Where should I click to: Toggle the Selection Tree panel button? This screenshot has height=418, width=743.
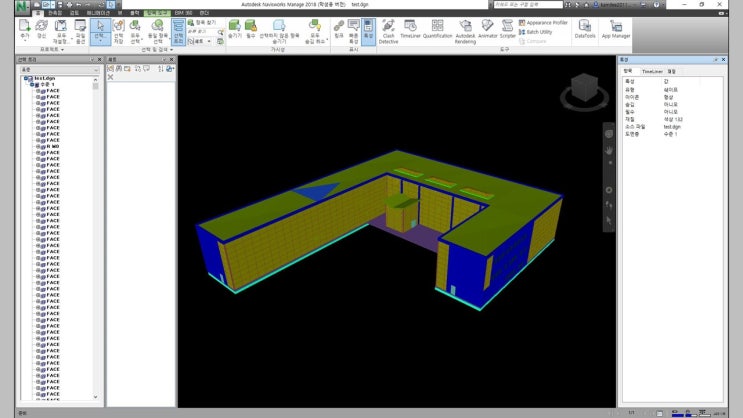pos(178,32)
